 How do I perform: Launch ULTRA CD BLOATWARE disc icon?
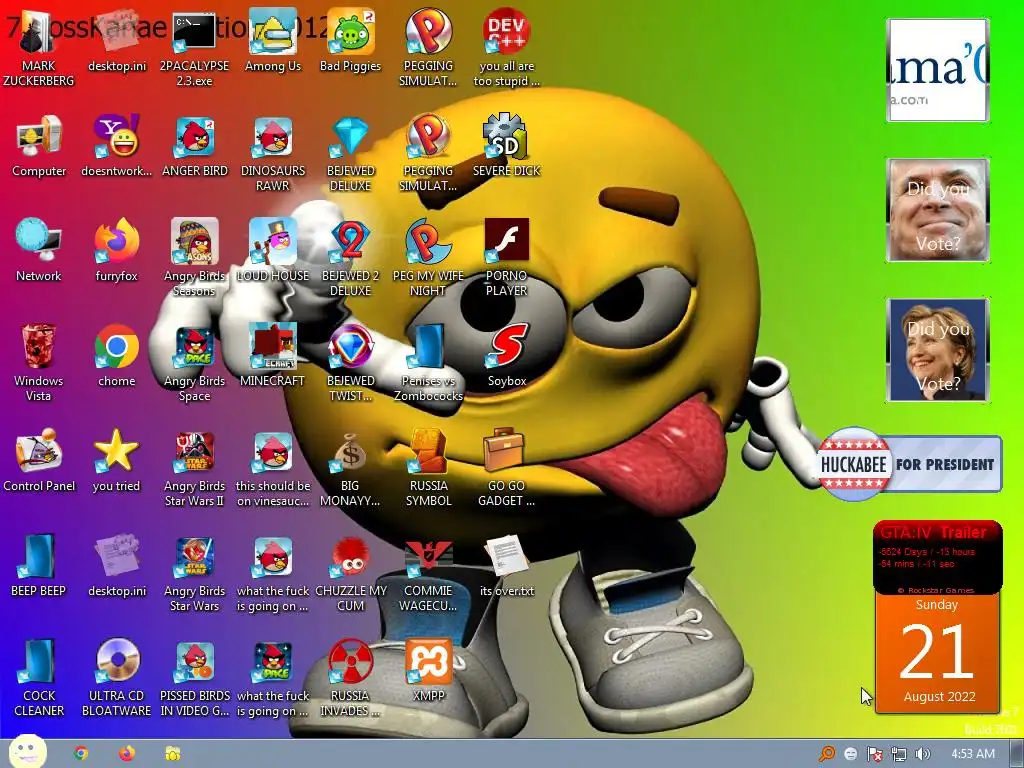(x=116, y=679)
